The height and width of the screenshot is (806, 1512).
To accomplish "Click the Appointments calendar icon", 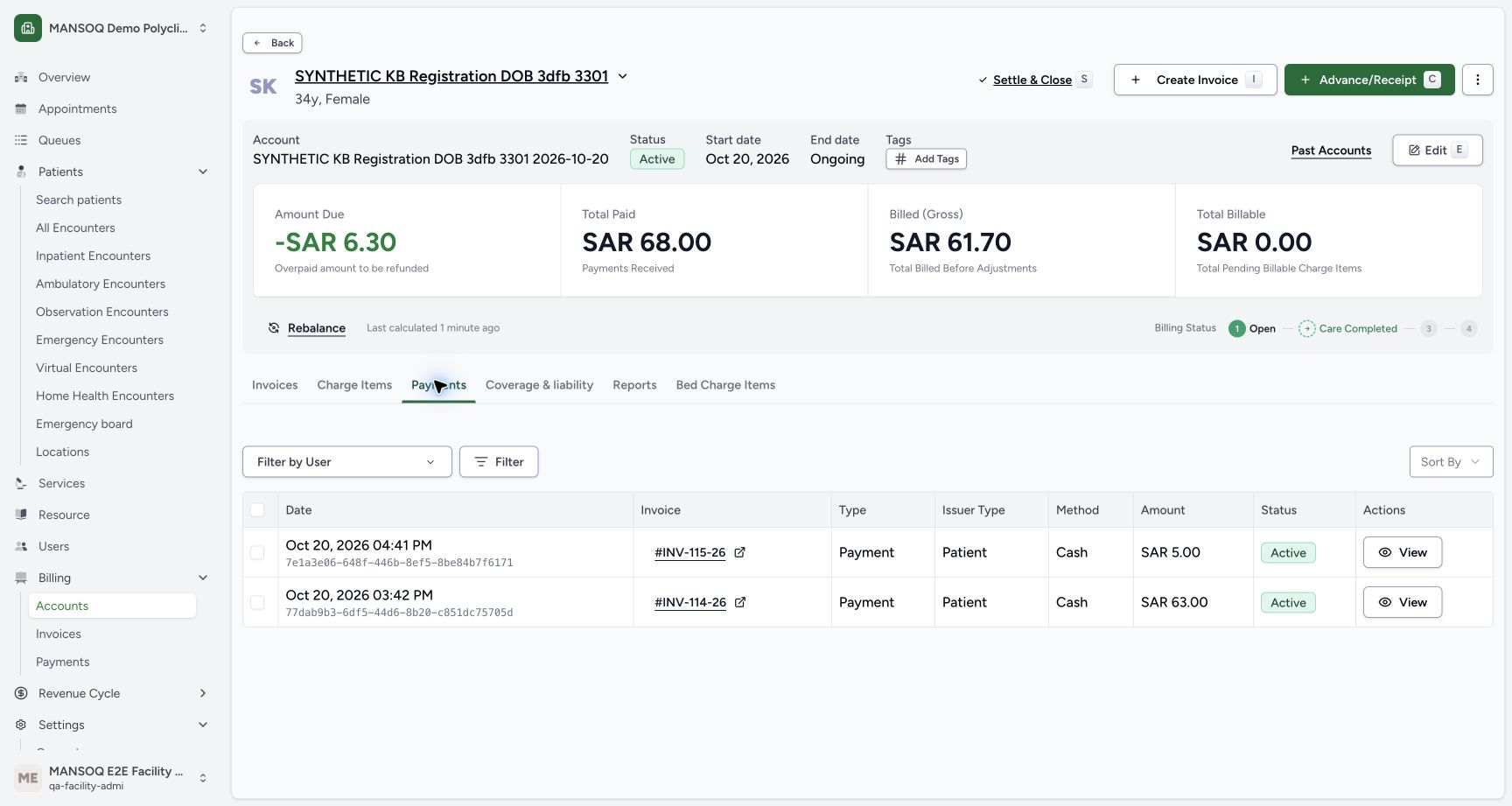I will (x=21, y=109).
